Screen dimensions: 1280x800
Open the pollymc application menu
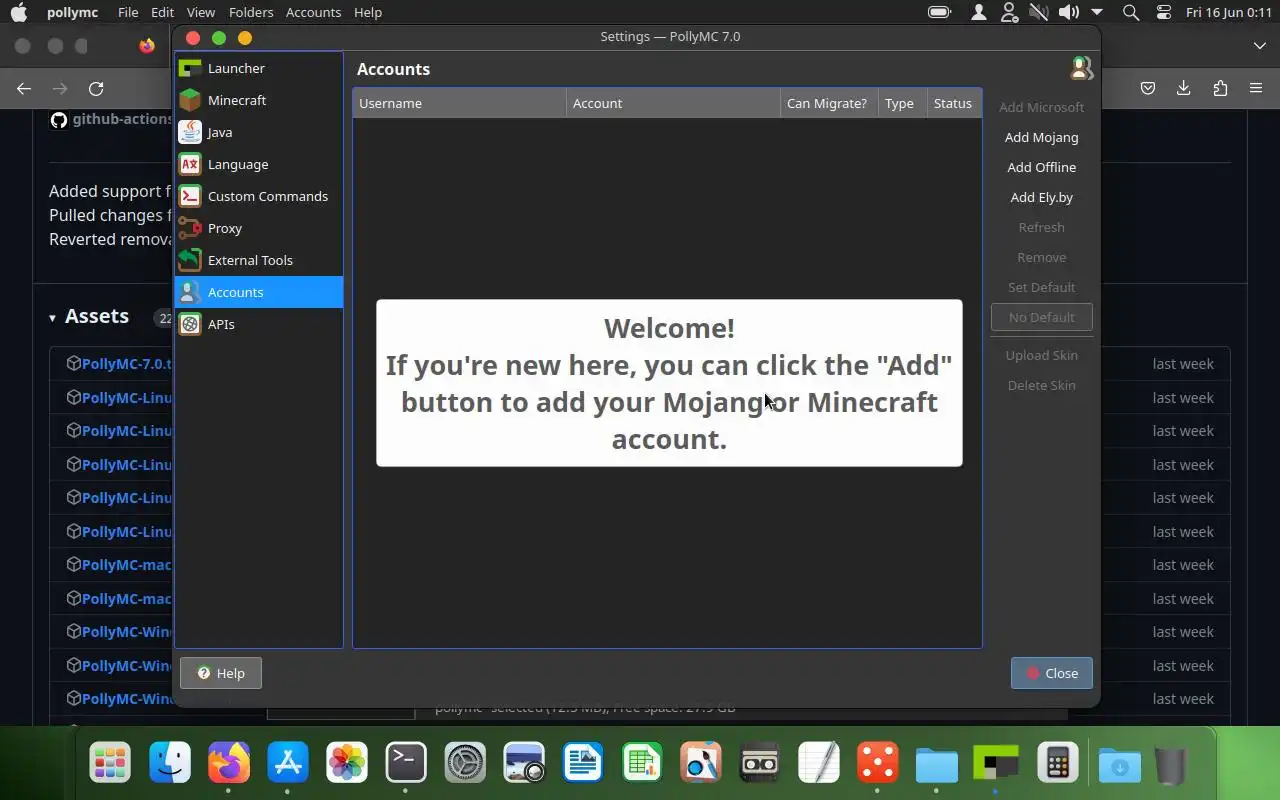pyautogui.click(x=72, y=12)
